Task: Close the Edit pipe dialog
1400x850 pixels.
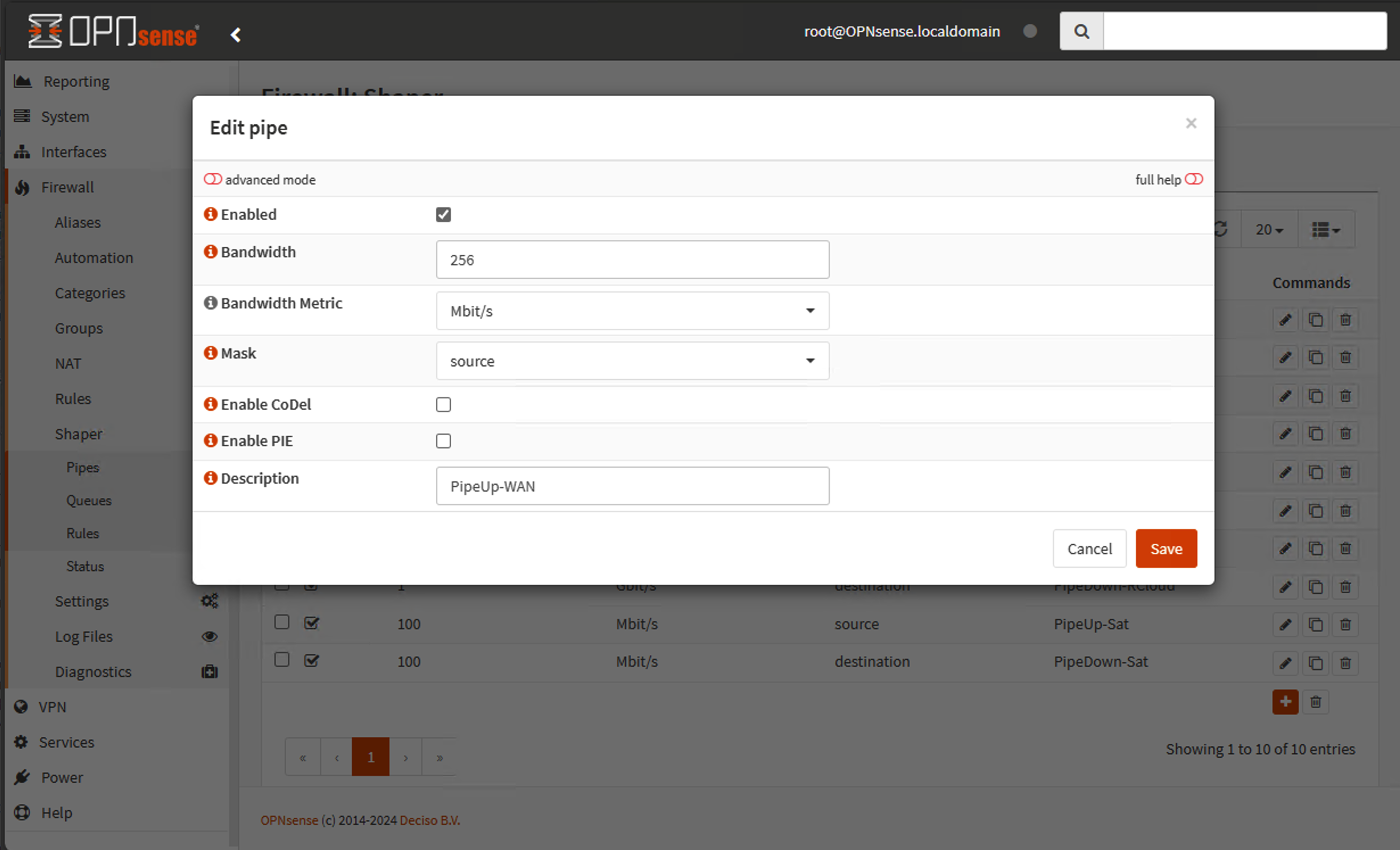Action: pyautogui.click(x=1191, y=123)
